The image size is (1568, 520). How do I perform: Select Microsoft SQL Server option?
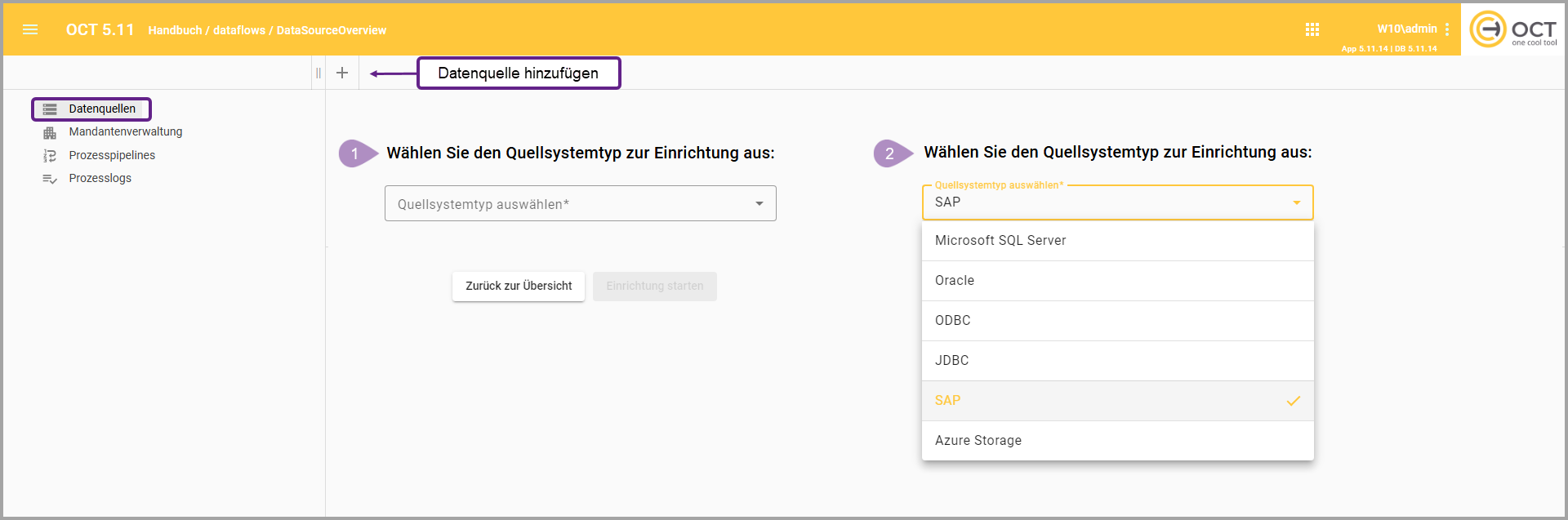[x=1116, y=241]
